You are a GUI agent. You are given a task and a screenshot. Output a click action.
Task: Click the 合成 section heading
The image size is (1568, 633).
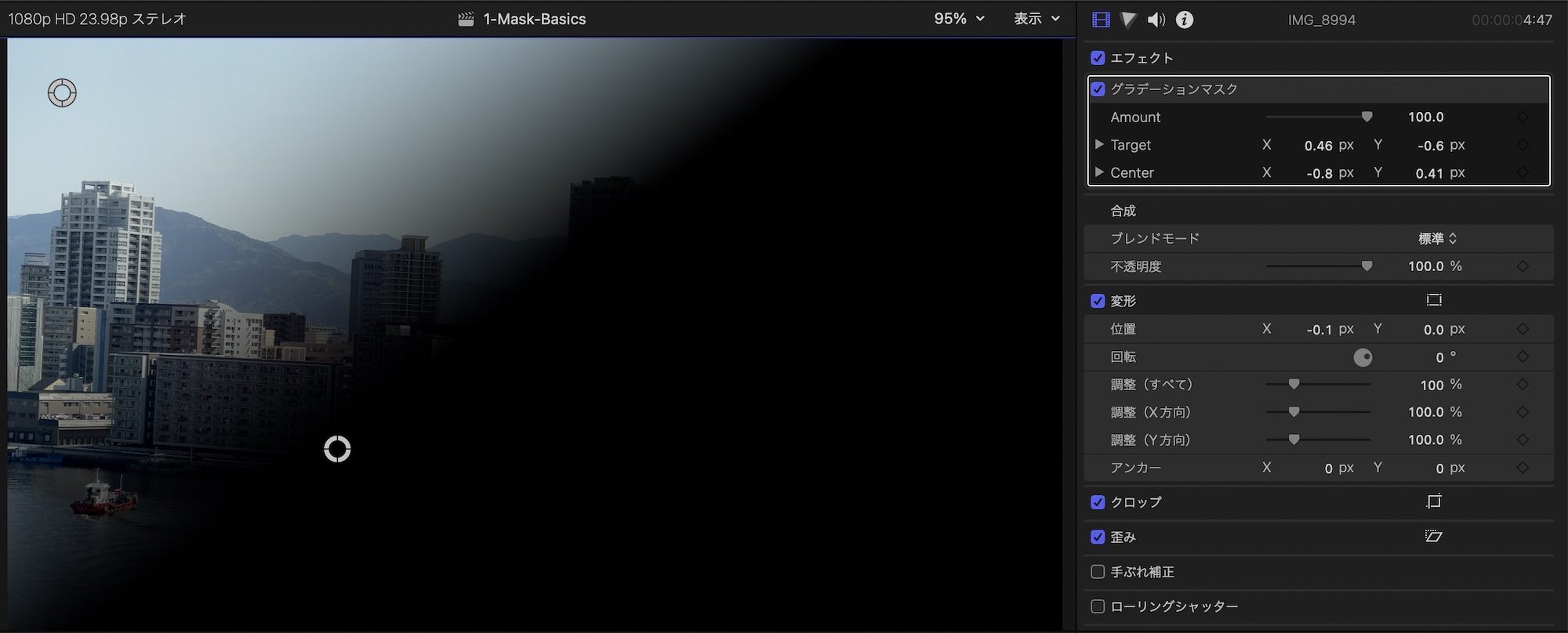[x=1123, y=211]
